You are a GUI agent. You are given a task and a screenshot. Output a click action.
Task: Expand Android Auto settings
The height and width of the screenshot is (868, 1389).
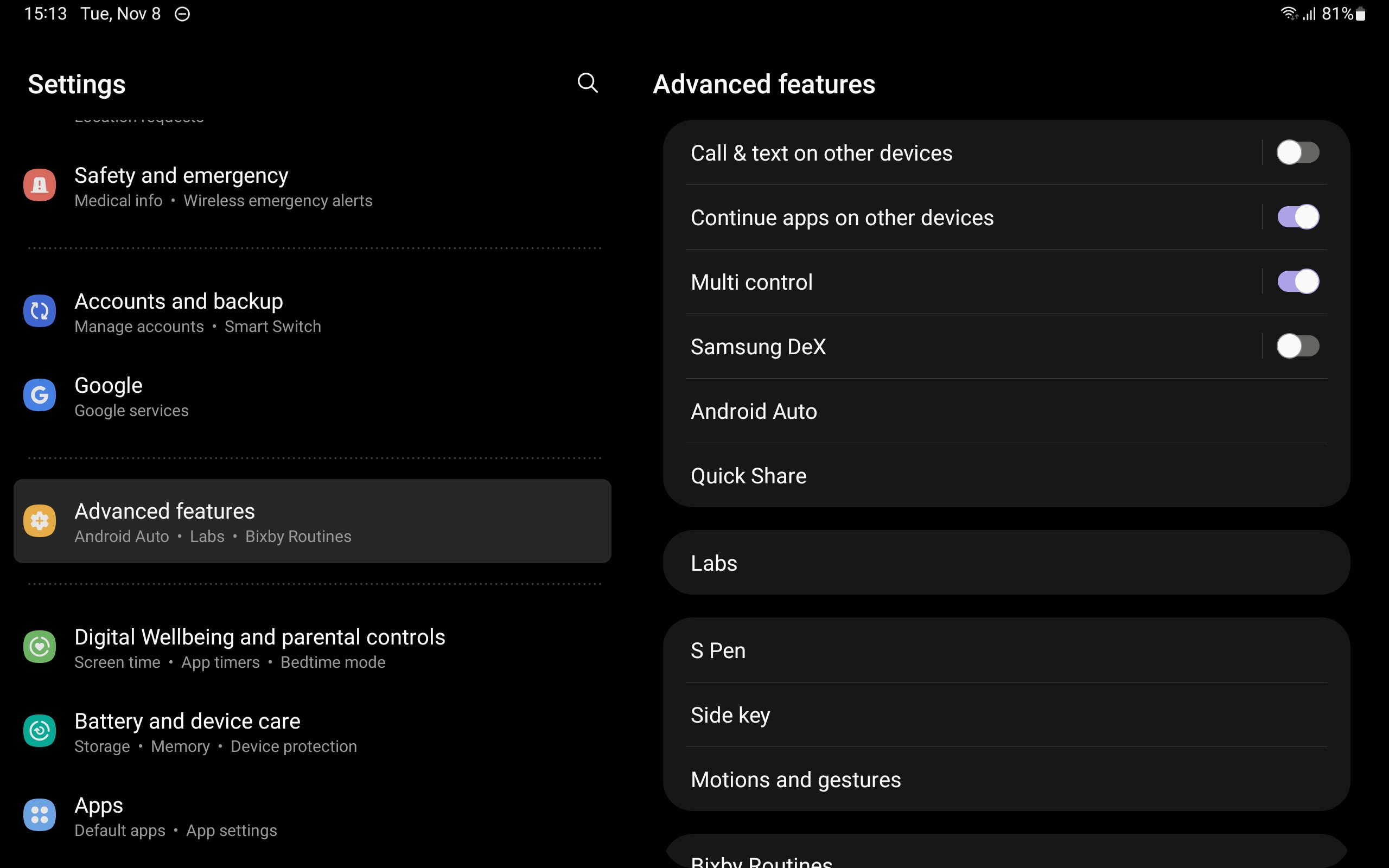pyautogui.click(x=754, y=411)
